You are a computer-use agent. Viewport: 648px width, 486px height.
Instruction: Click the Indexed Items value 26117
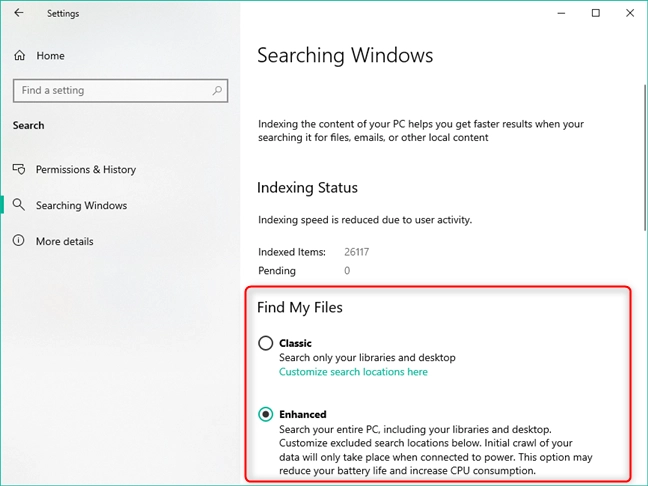click(x=357, y=252)
